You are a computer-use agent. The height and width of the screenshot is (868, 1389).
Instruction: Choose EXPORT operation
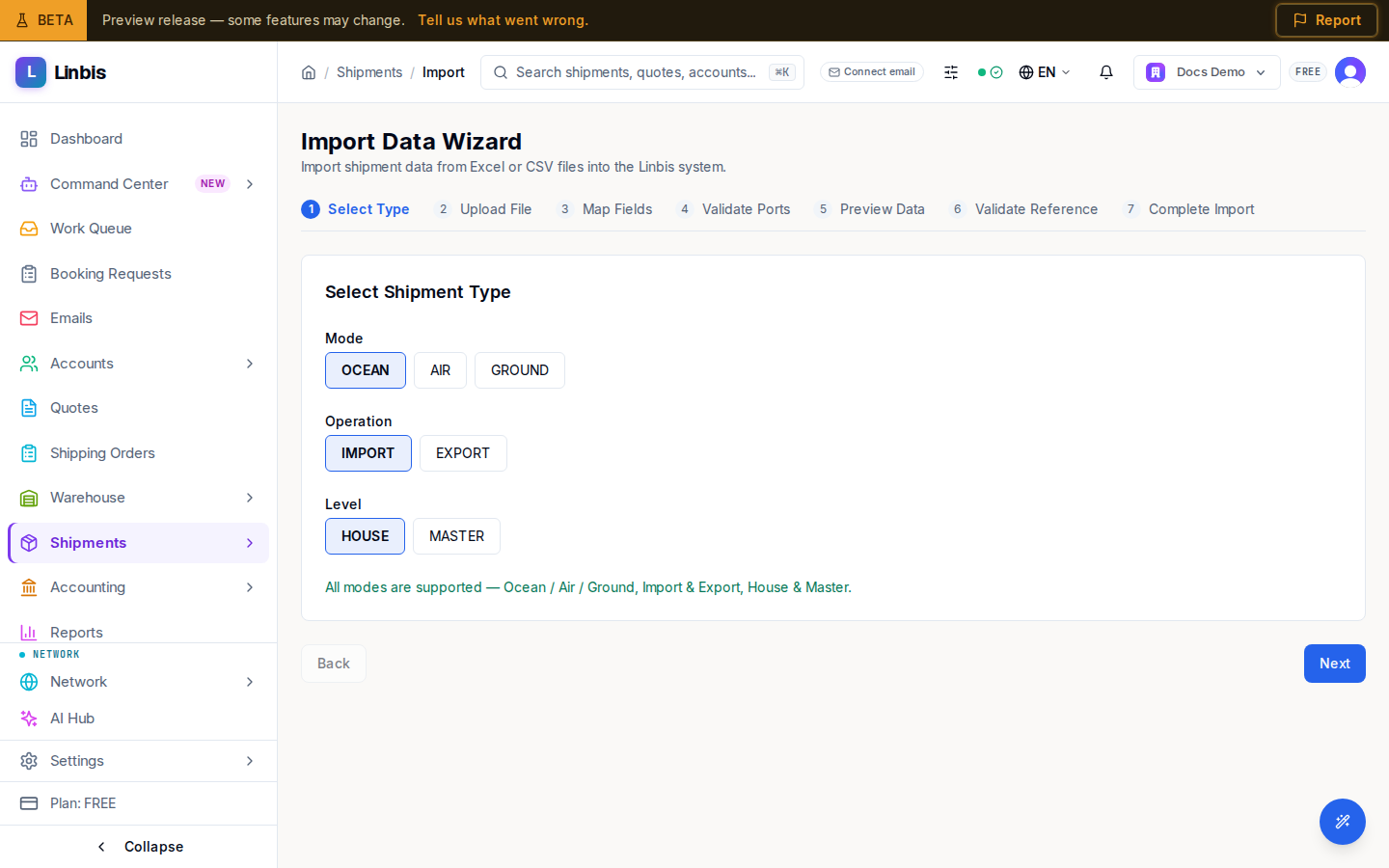[x=463, y=453]
